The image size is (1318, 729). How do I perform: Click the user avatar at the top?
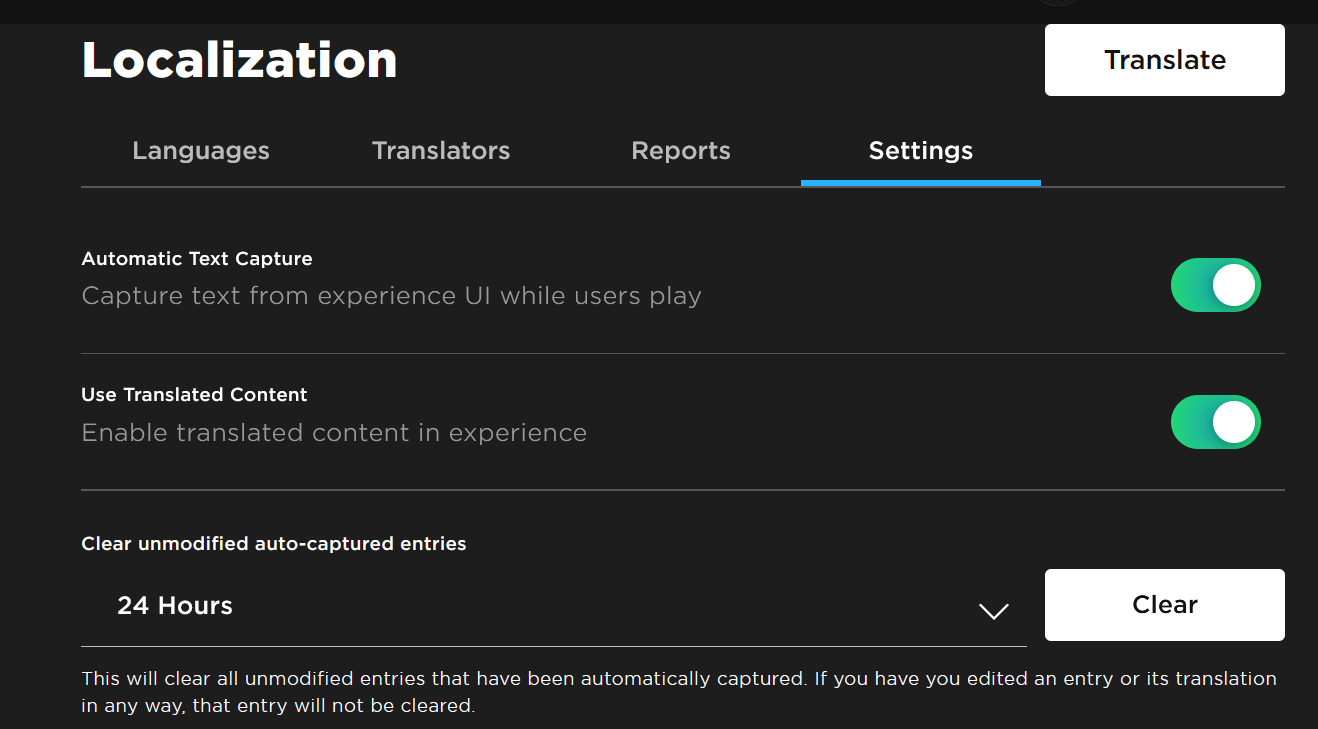[1057, 3]
